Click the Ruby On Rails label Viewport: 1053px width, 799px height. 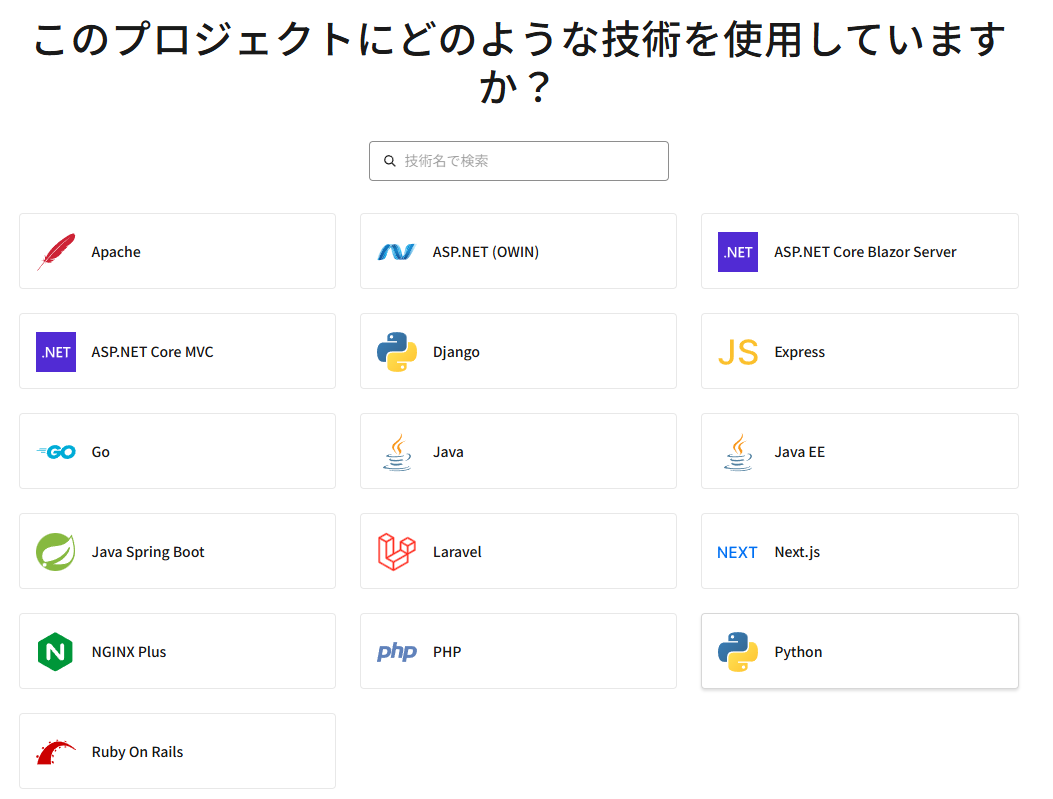coord(138,752)
